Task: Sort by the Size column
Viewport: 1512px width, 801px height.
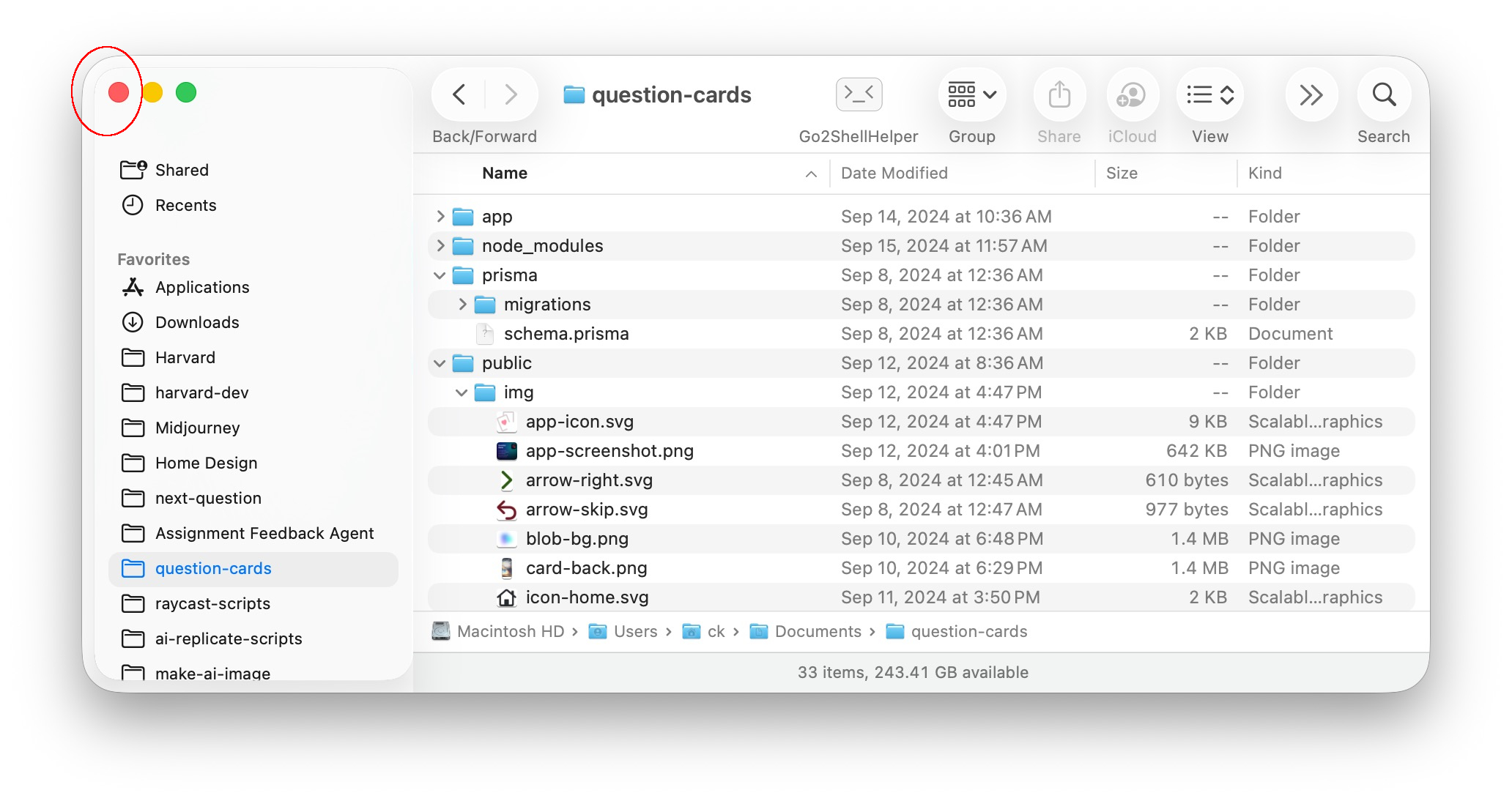Action: point(1122,173)
